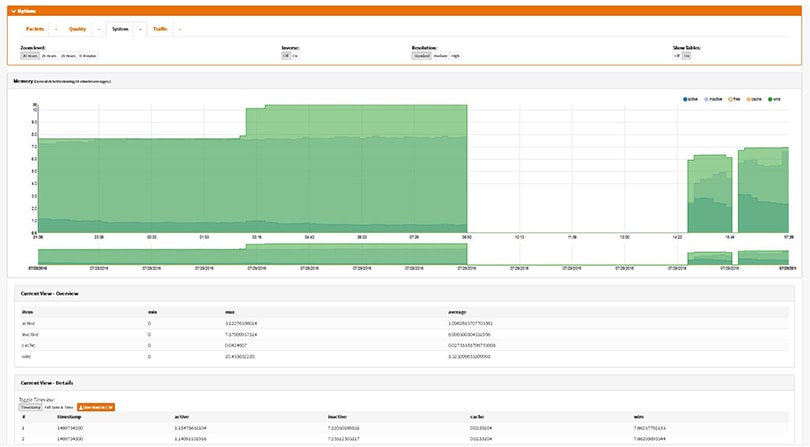The image size is (810, 447).
Task: Toggle the cache series legend dot
Action: tap(749, 99)
